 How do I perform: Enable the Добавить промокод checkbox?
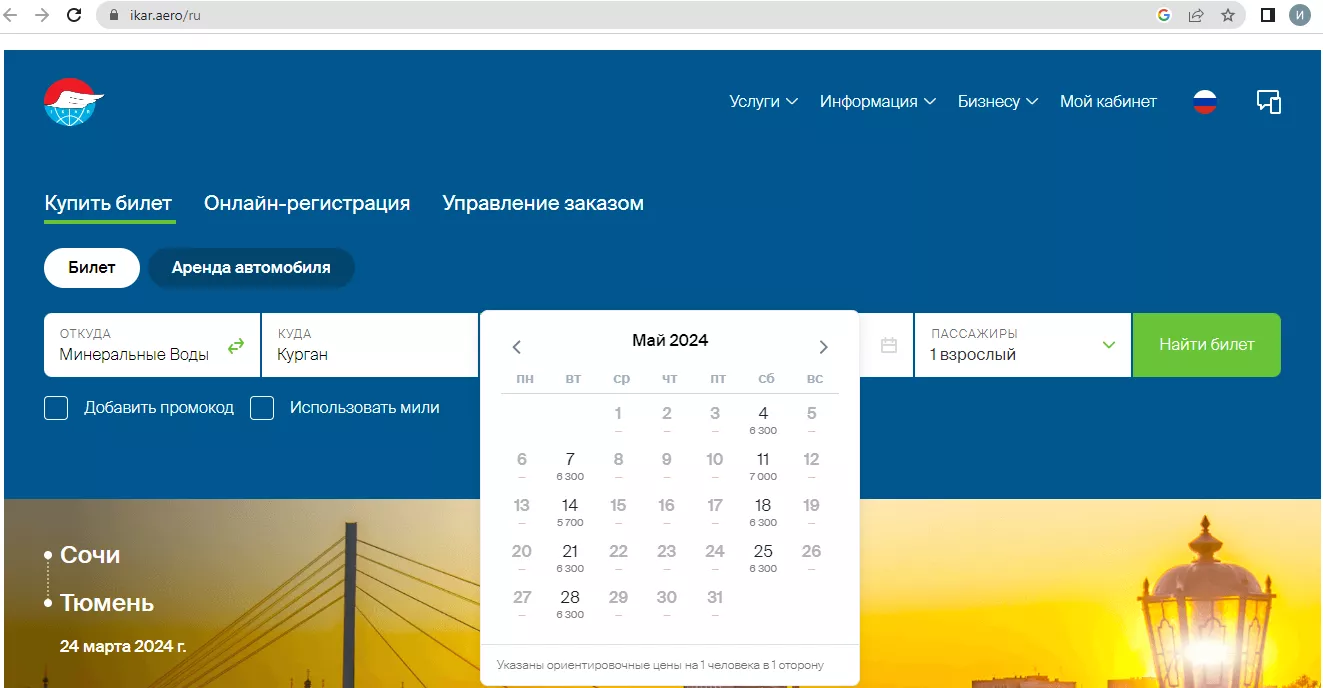[57, 408]
